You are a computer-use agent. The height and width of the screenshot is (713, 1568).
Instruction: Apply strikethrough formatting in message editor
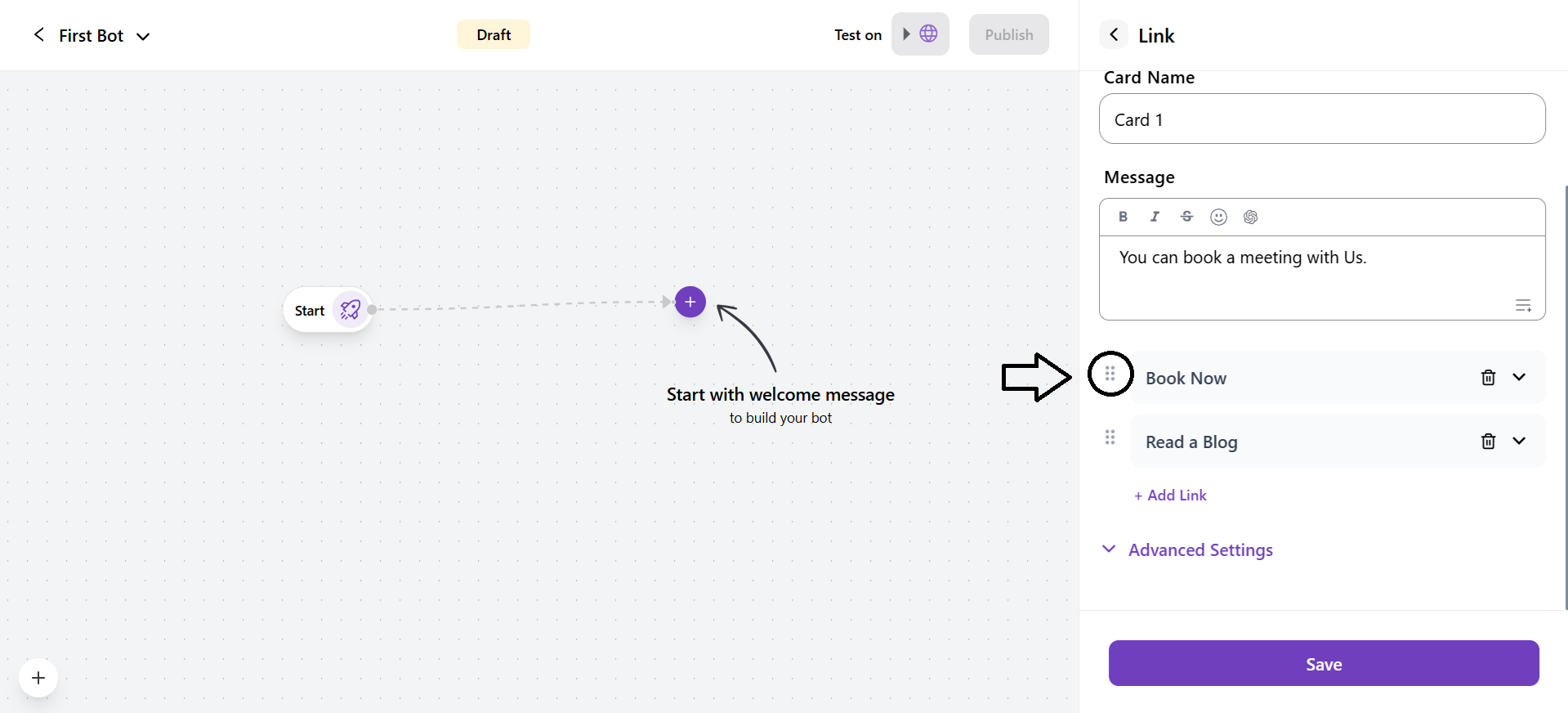(x=1186, y=217)
